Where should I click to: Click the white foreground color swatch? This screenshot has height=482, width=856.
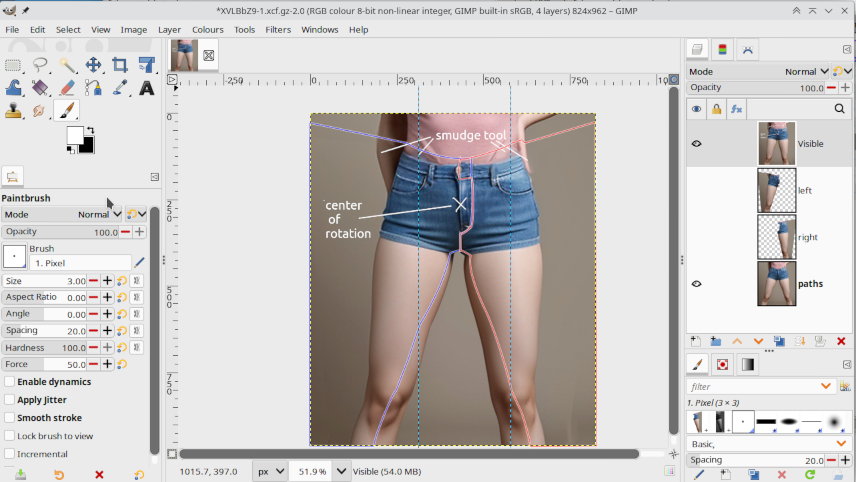[x=75, y=134]
